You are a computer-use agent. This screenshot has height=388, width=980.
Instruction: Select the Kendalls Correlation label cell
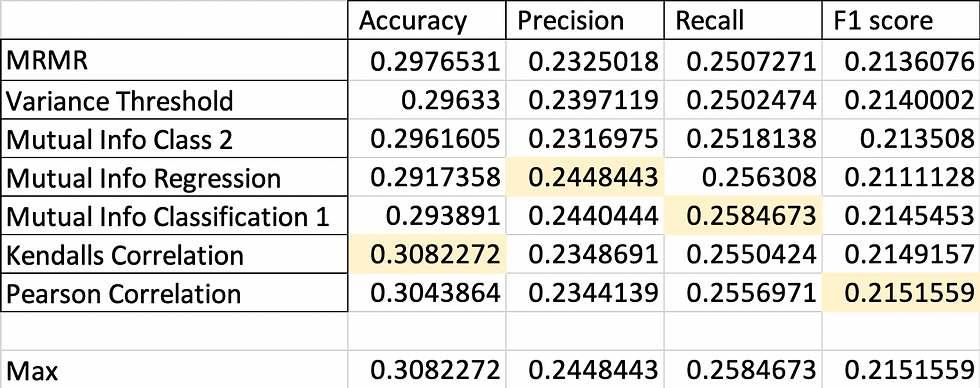pyautogui.click(x=174, y=255)
